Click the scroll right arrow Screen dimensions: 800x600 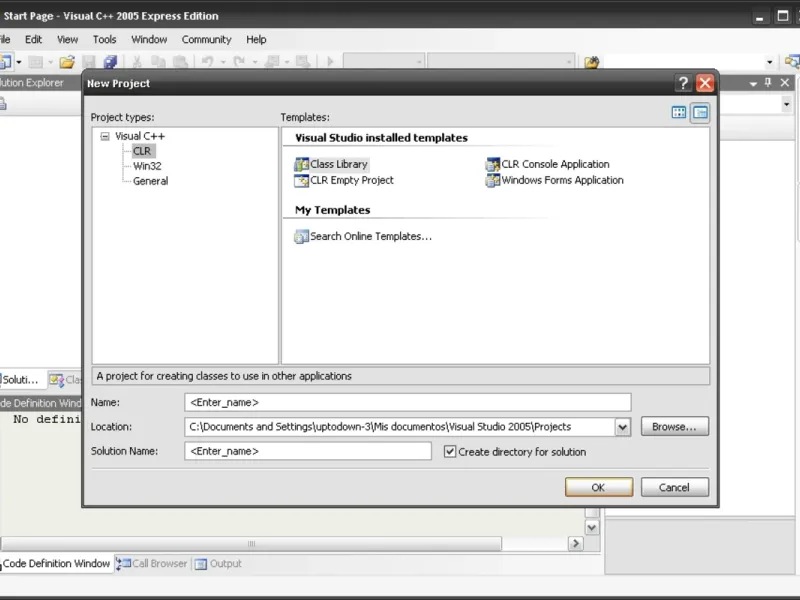pyautogui.click(x=576, y=544)
